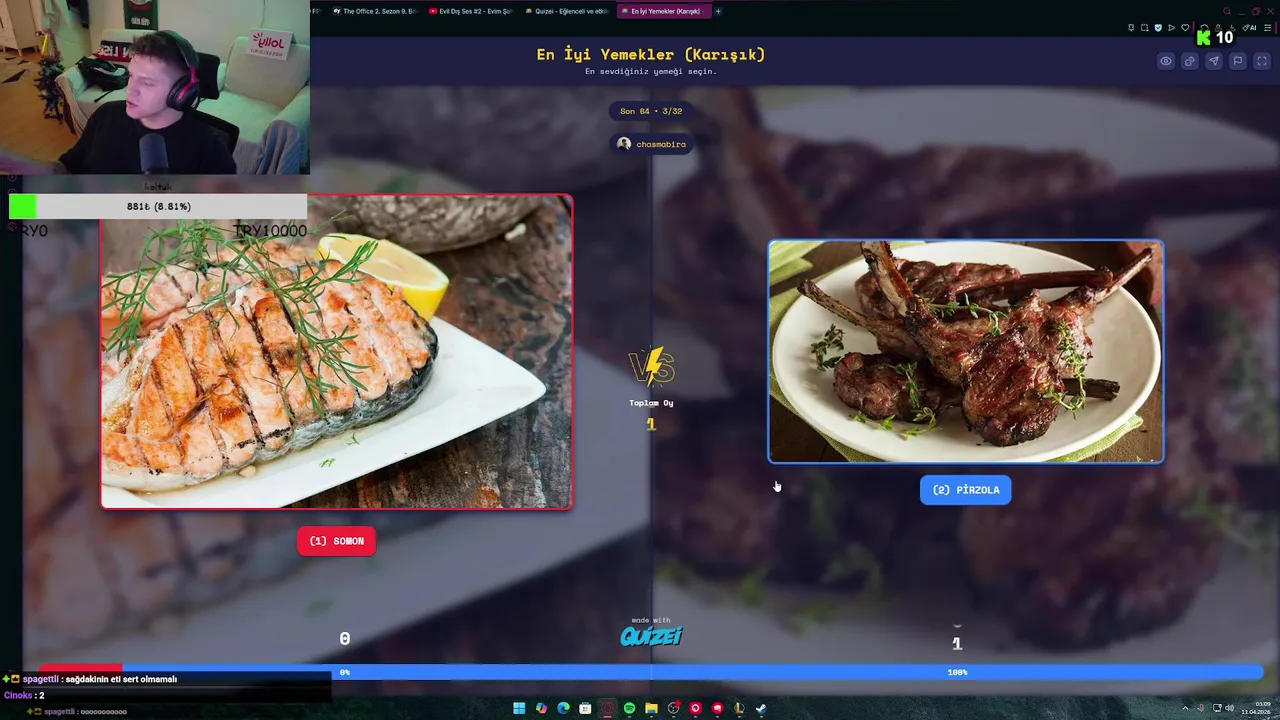Open the system tray hidden icons chevron
This screenshot has height=720, width=1280.
(x=1186, y=708)
